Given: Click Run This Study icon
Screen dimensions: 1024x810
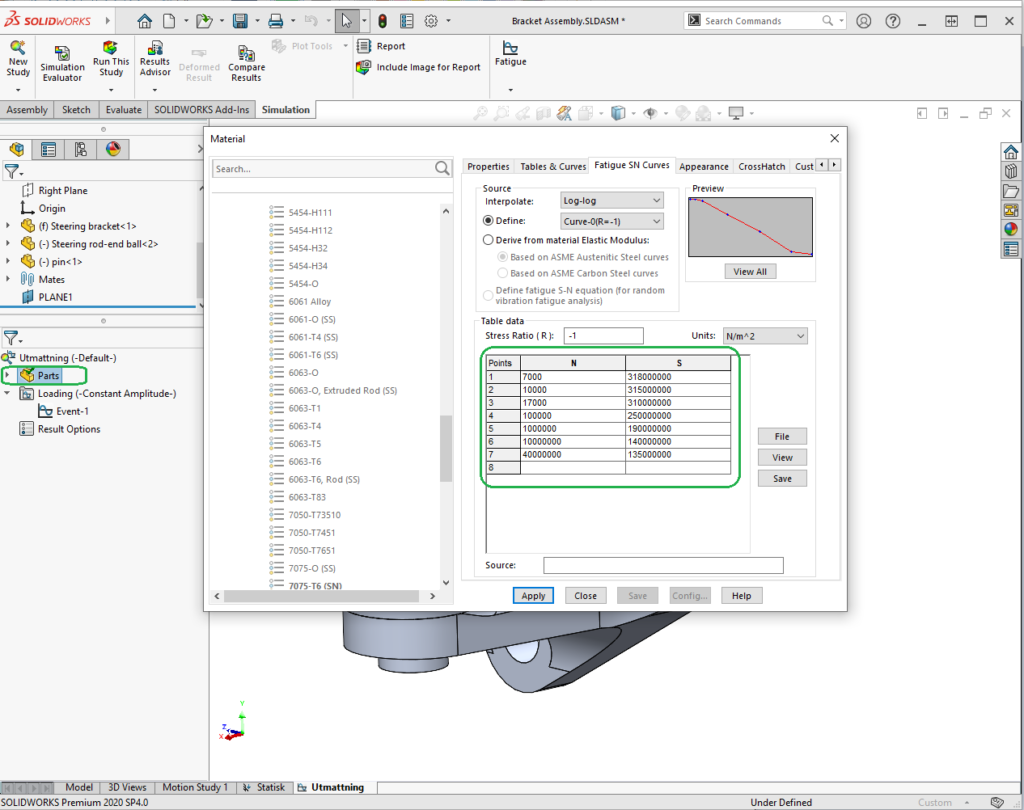Looking at the screenshot, I should 111,52.
